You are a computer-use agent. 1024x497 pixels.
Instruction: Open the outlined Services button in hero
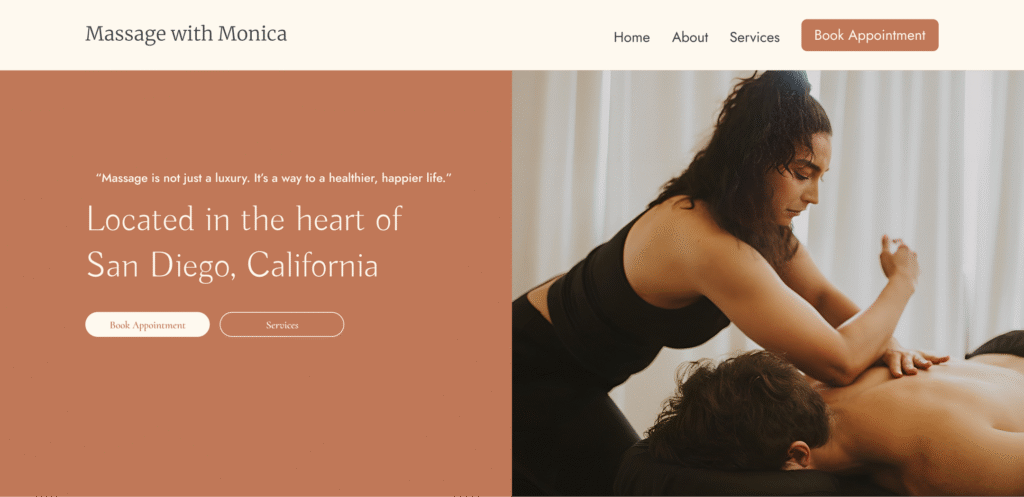pos(281,325)
